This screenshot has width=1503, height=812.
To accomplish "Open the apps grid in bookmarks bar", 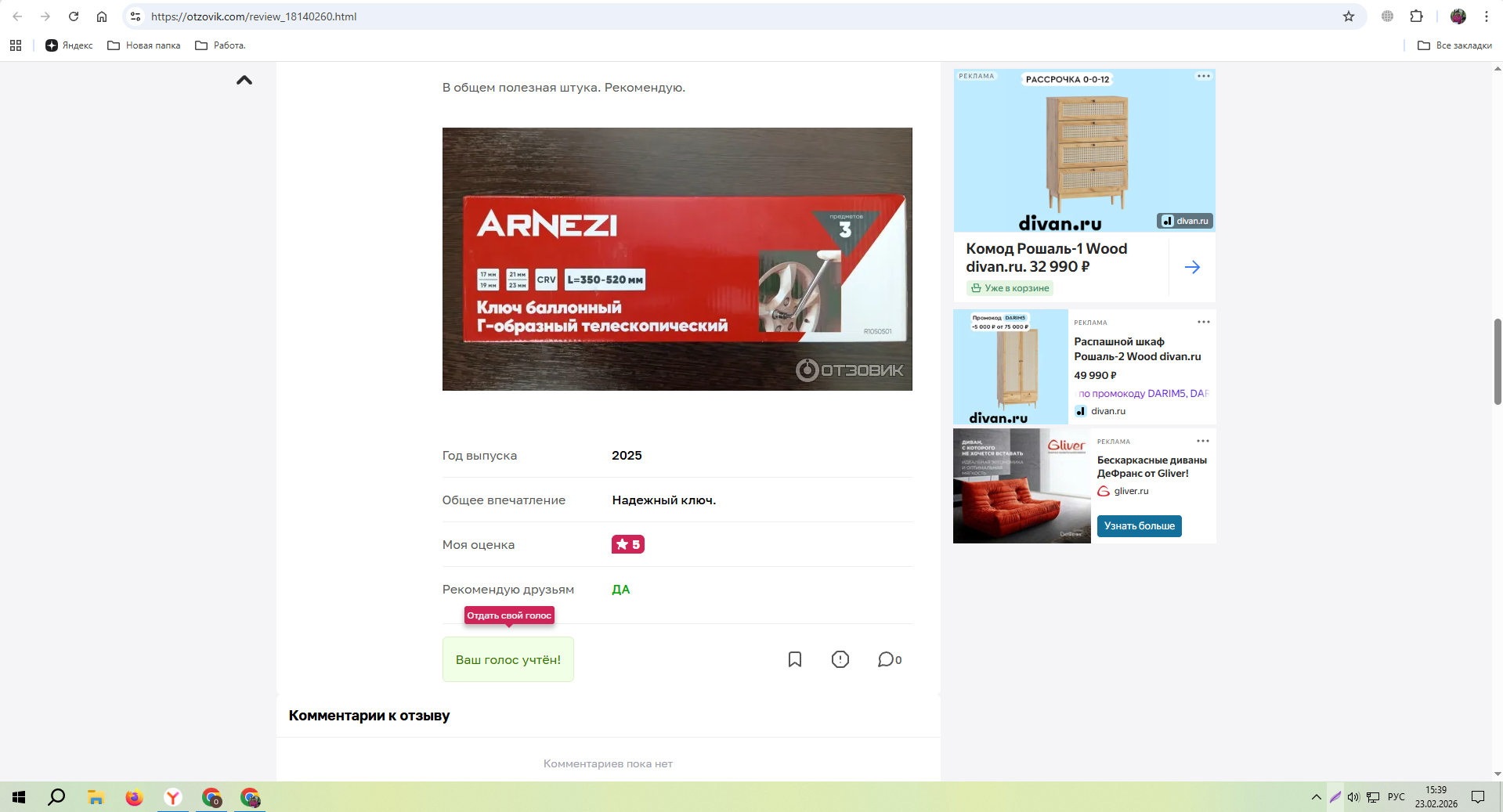I will point(16,45).
